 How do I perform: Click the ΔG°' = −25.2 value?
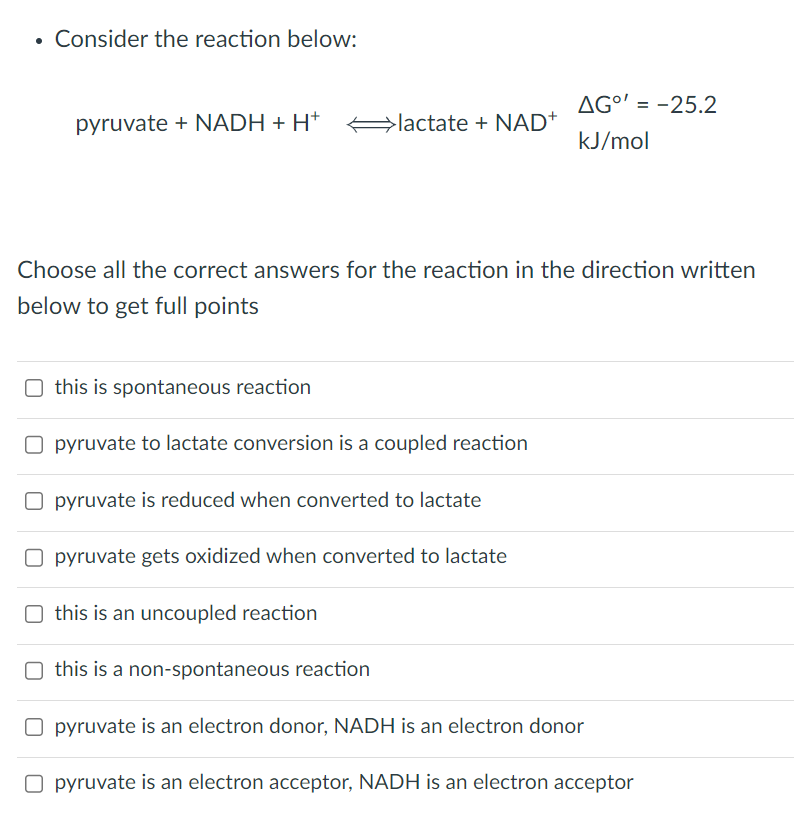click(646, 104)
